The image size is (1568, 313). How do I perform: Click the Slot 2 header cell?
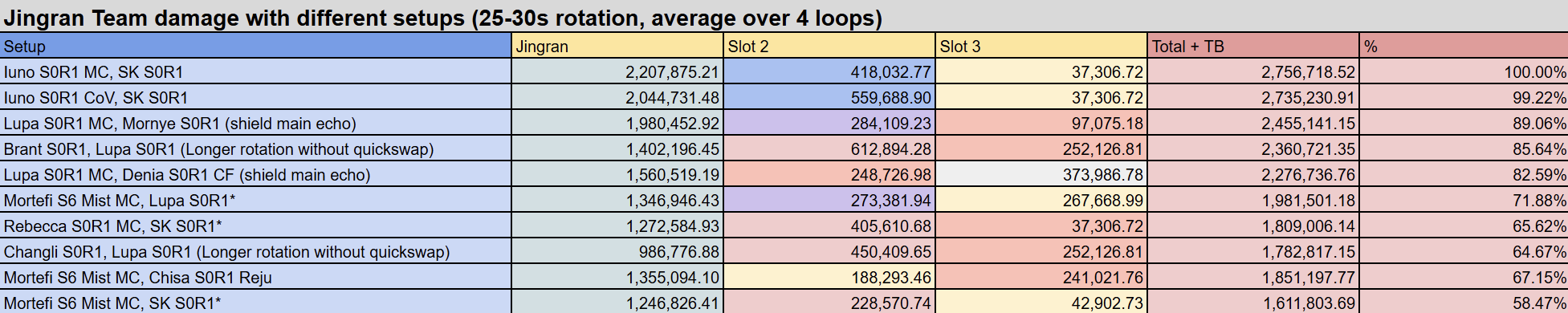[829, 46]
